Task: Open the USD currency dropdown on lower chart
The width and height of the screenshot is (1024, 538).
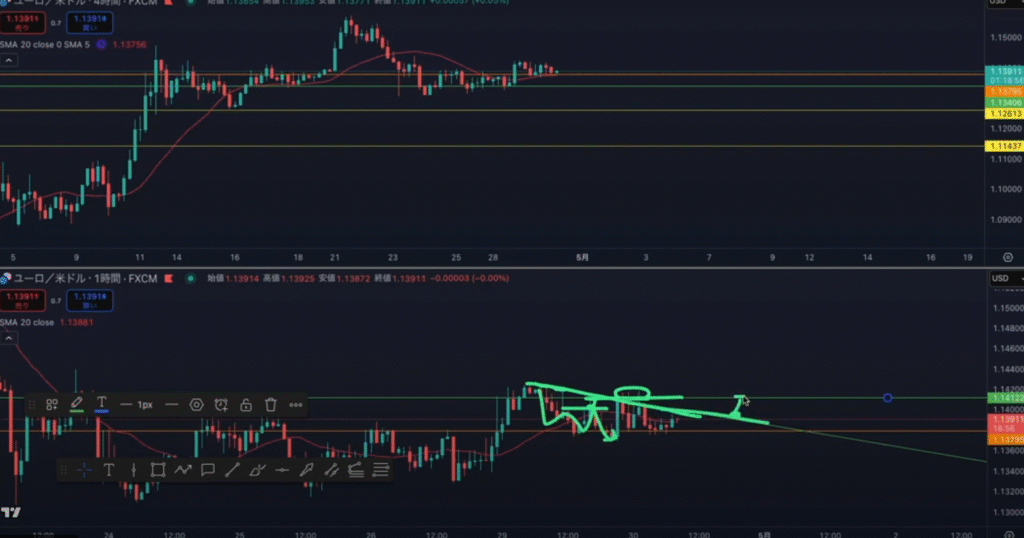Action: point(1006,278)
